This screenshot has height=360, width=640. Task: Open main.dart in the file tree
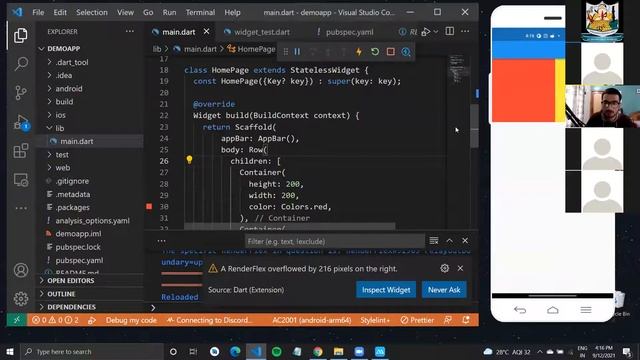[x=77, y=141]
